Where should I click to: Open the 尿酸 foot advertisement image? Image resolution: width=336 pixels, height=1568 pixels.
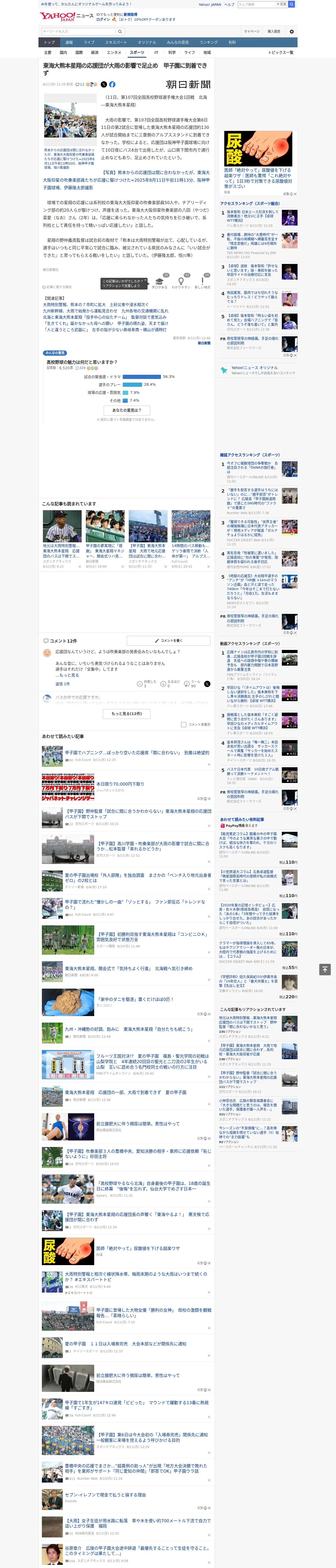coord(258,148)
